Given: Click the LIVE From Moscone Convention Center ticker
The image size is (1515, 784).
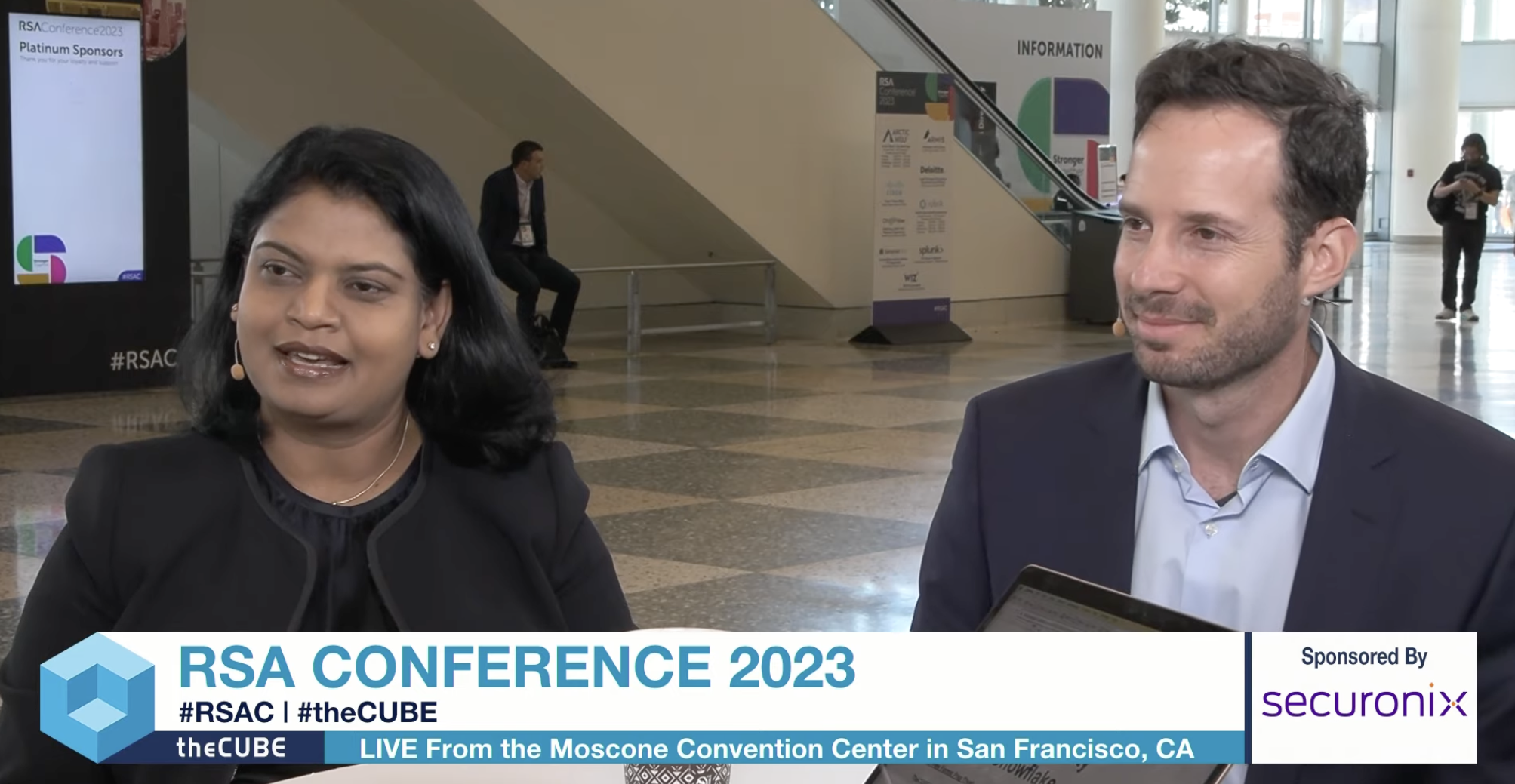Looking at the screenshot, I should pyautogui.click(x=776, y=749).
